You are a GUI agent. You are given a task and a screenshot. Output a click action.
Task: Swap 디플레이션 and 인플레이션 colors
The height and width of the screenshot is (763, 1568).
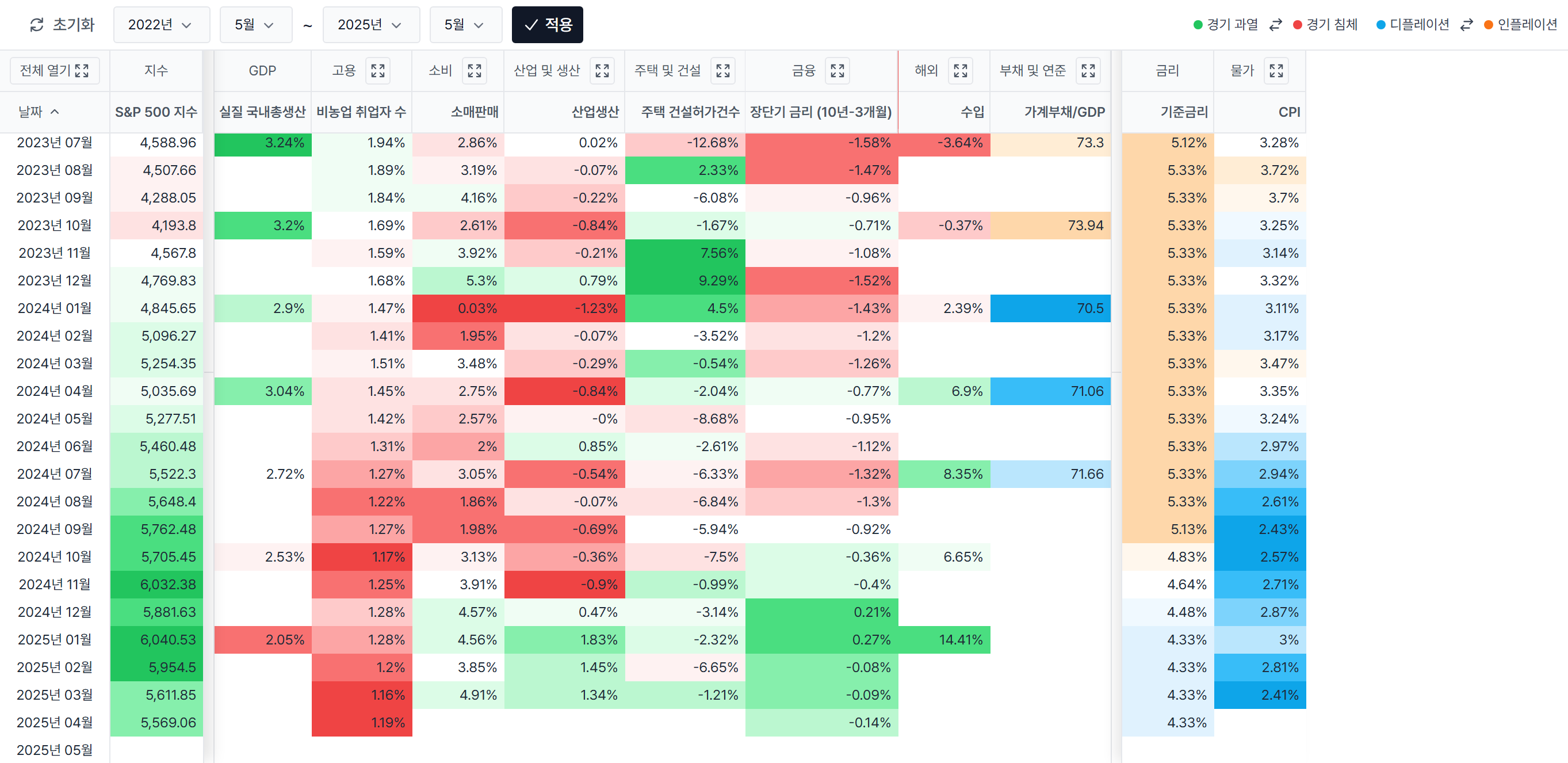point(1466,24)
